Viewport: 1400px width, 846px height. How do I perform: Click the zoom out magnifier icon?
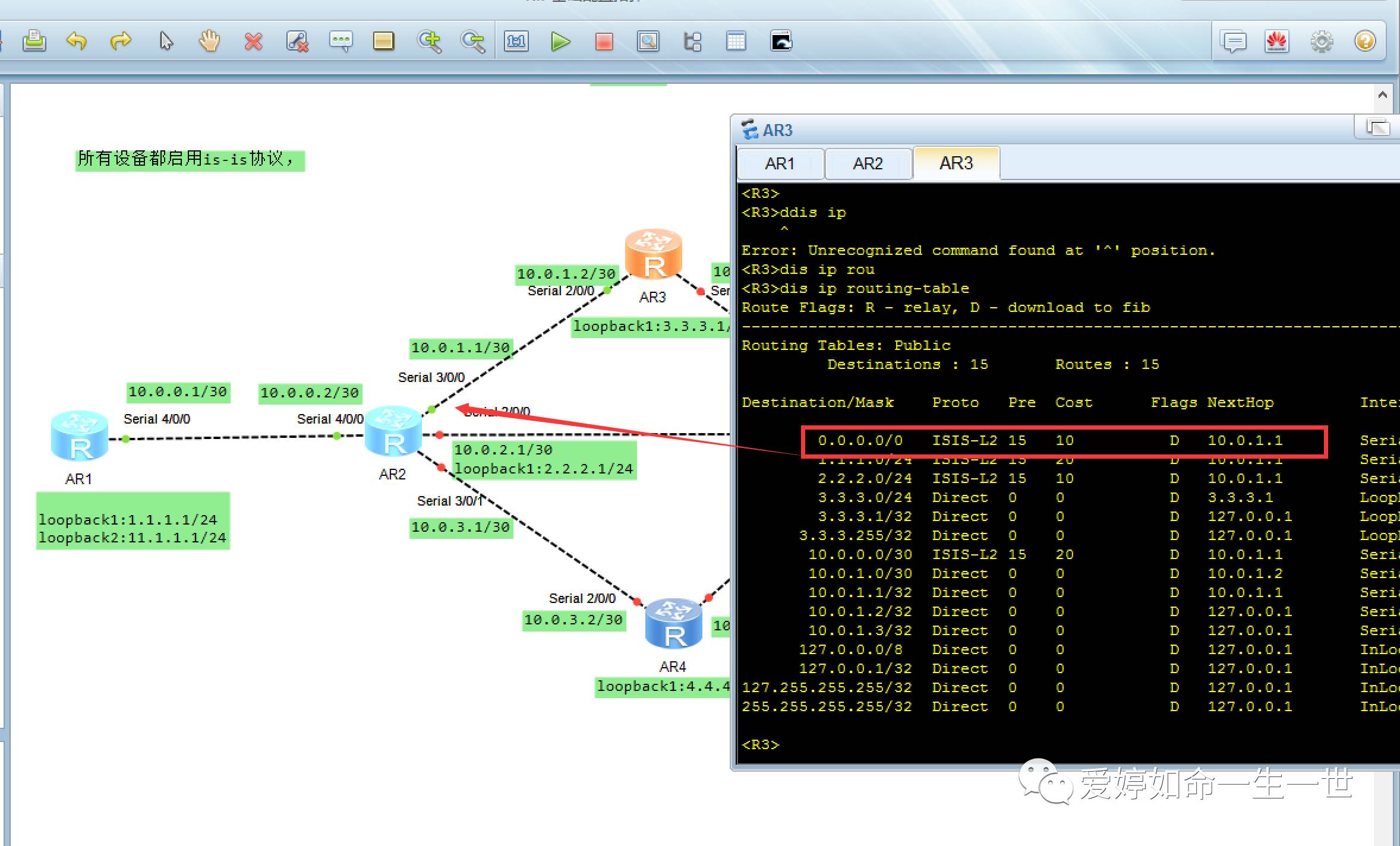coord(473,41)
